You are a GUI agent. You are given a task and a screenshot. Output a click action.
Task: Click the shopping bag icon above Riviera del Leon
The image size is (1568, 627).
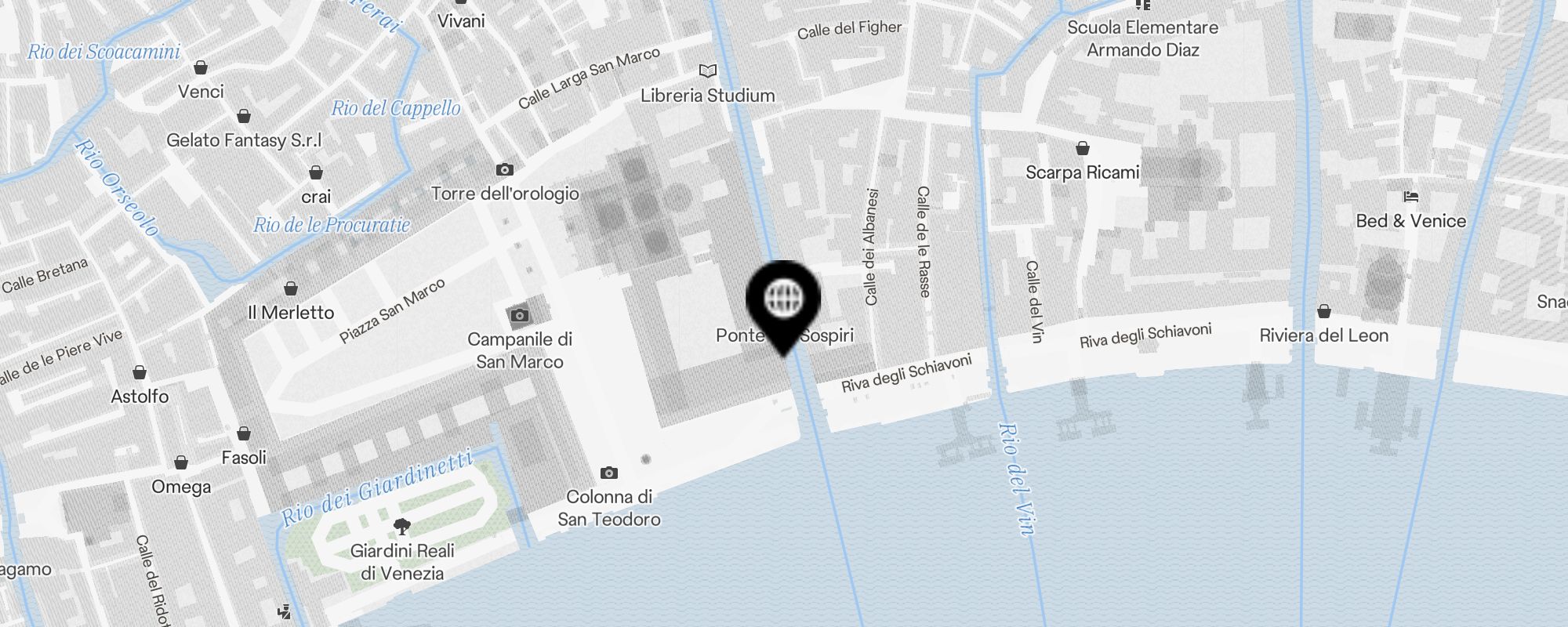tap(1324, 311)
